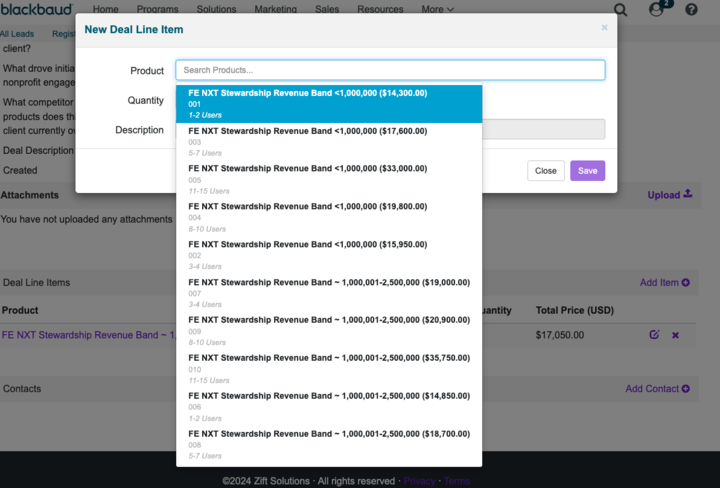The image size is (720, 488).
Task: Click the Deal Line Items section heading
Action: 36,282
